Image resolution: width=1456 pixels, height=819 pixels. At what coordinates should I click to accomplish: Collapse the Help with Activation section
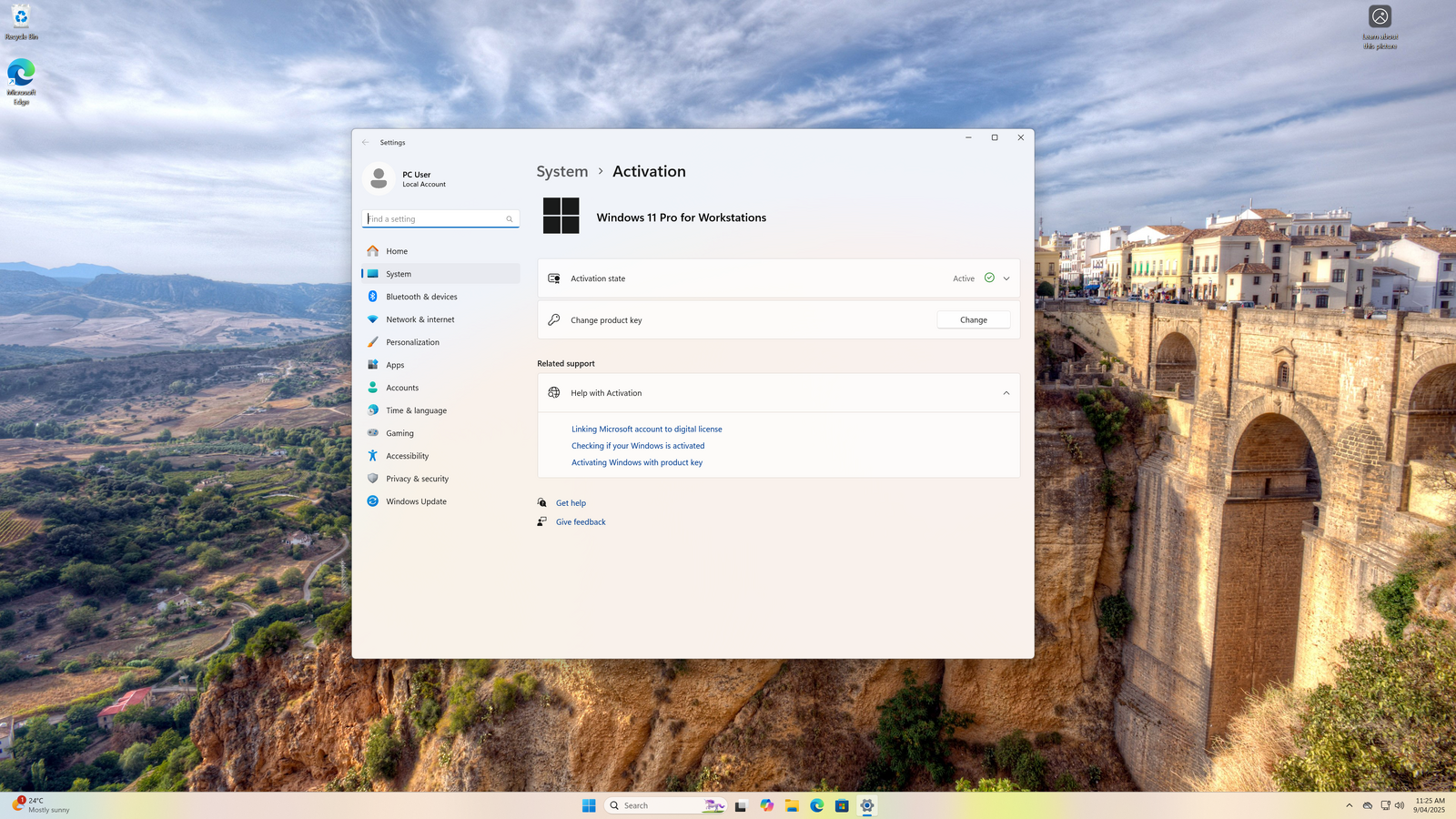coord(1006,393)
